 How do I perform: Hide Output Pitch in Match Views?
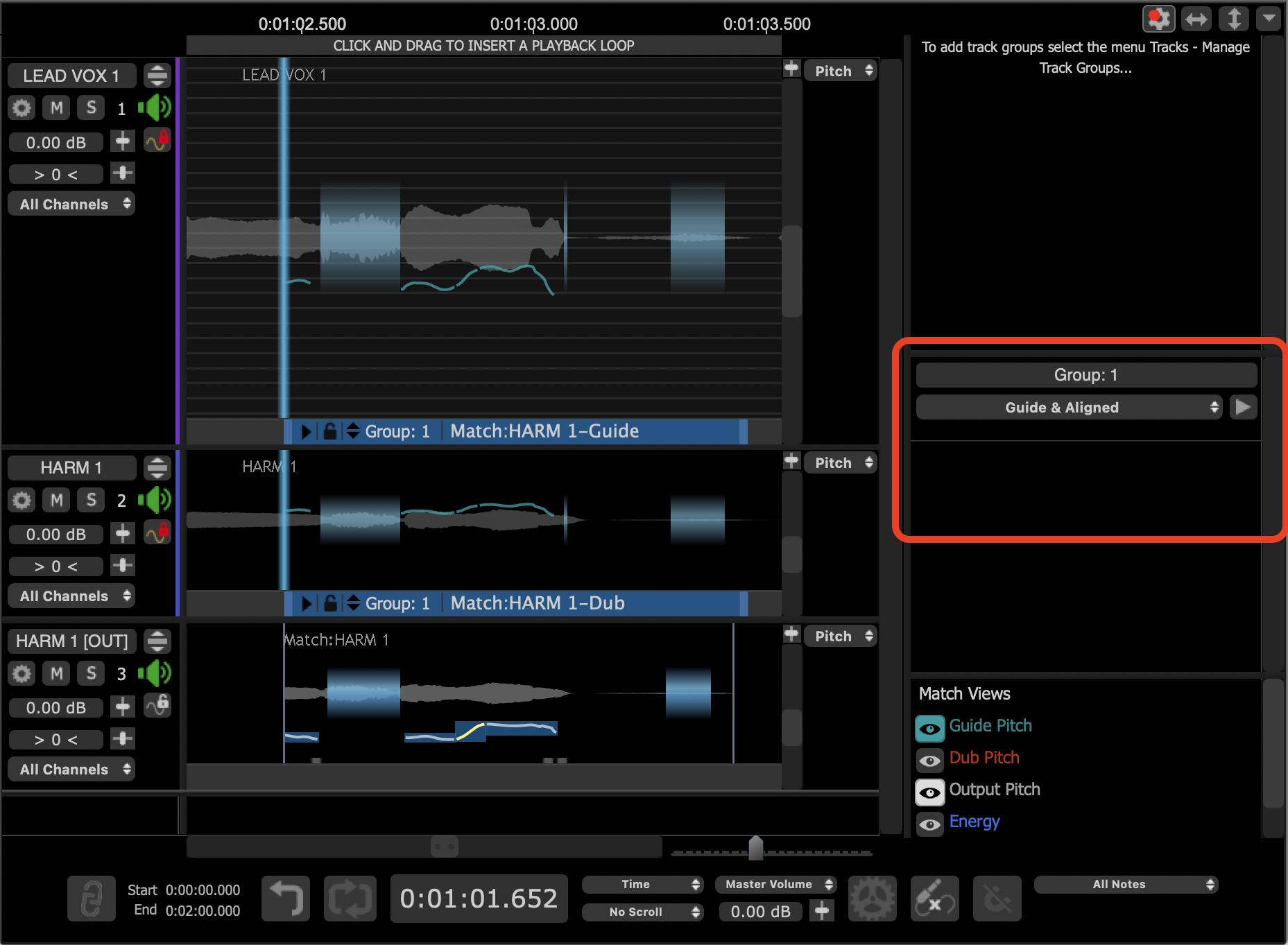point(930,792)
